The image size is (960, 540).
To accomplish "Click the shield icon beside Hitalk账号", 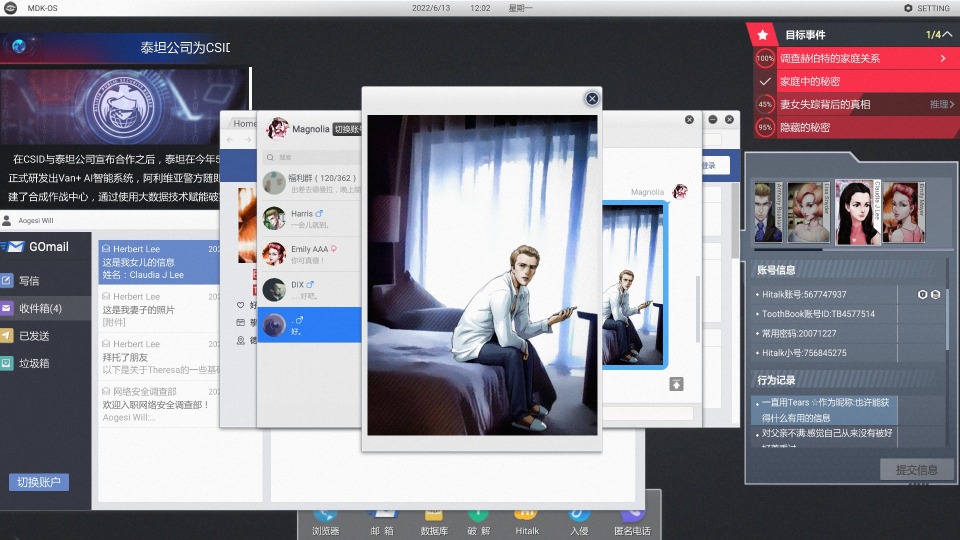I will (x=922, y=294).
